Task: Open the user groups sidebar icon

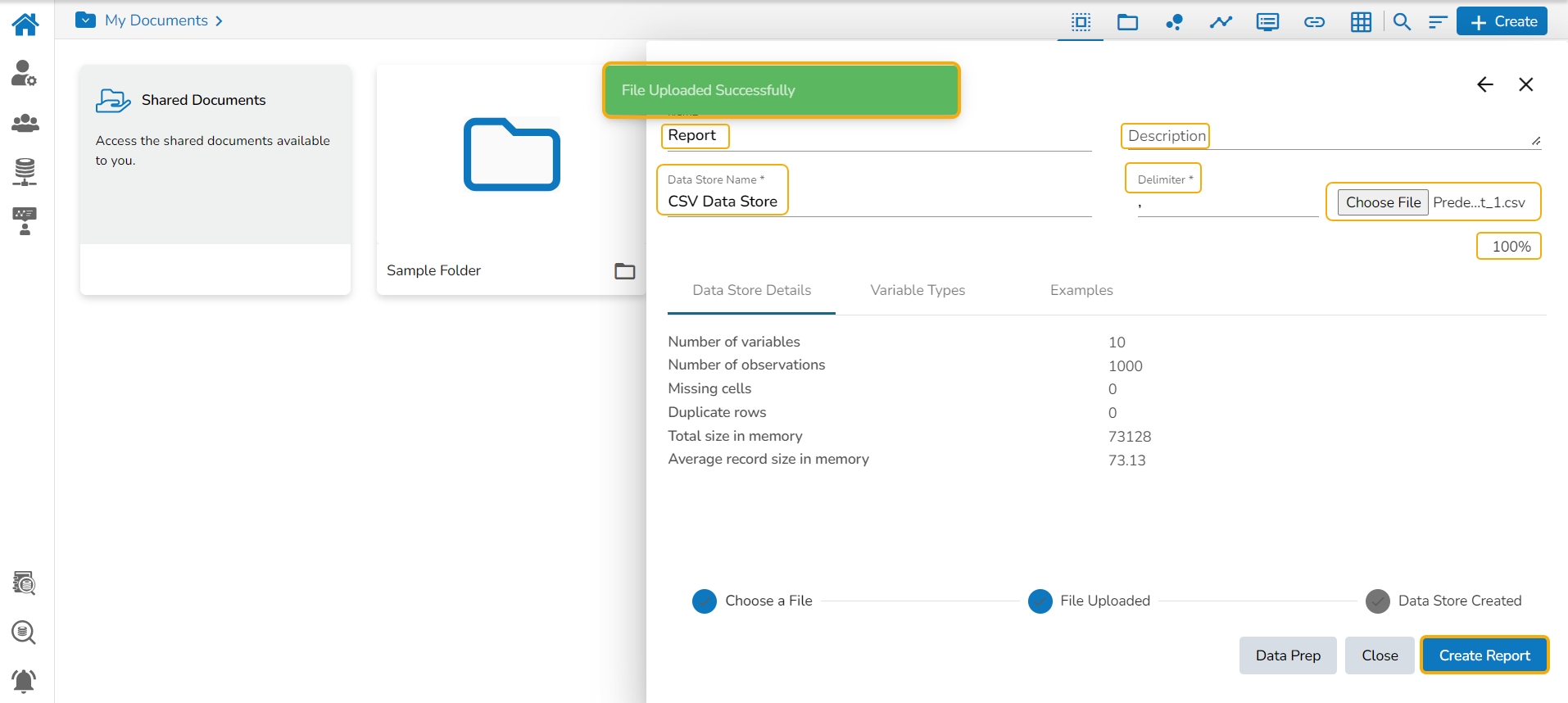Action: (25, 124)
